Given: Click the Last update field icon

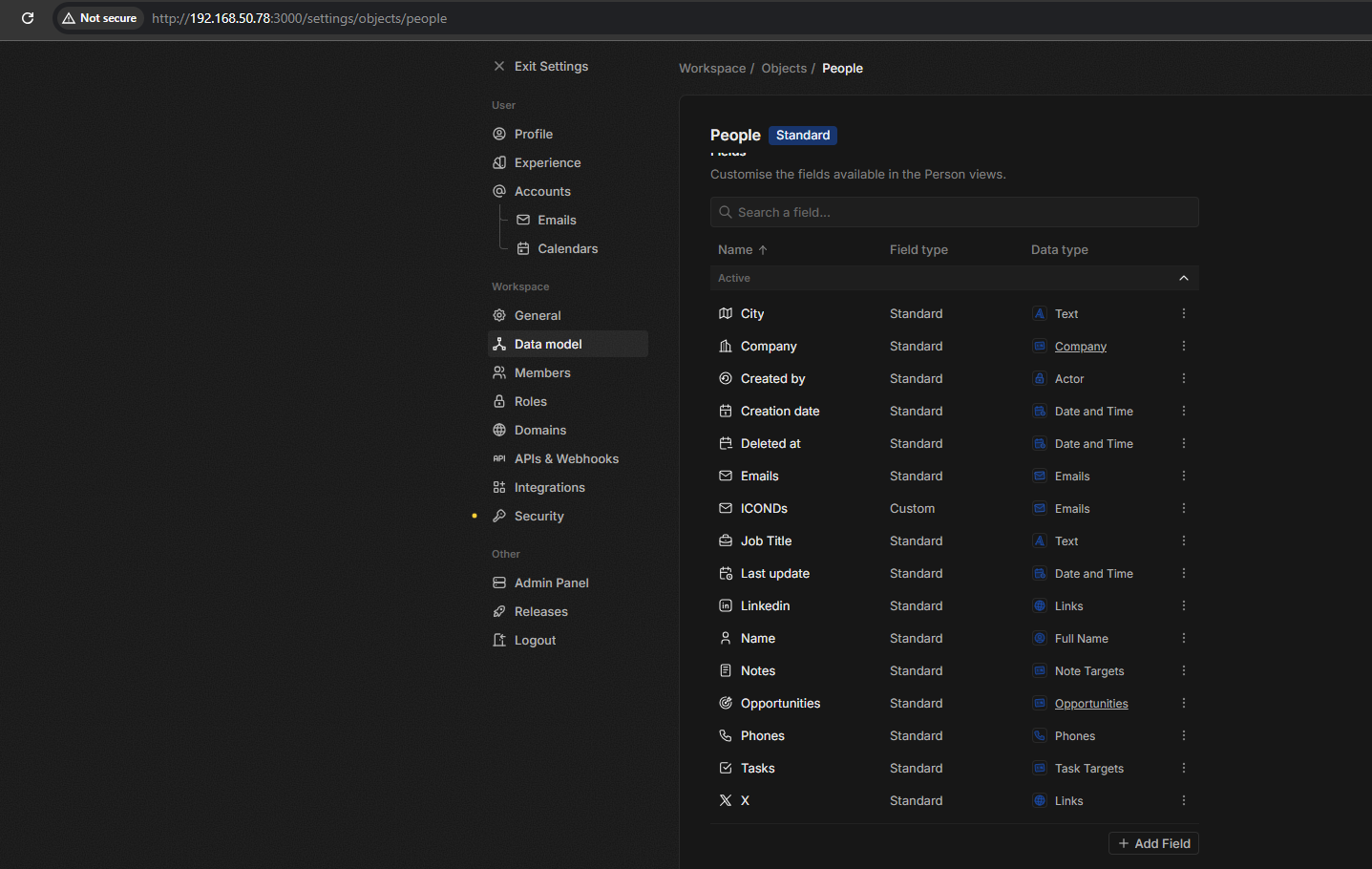Looking at the screenshot, I should pos(726,573).
